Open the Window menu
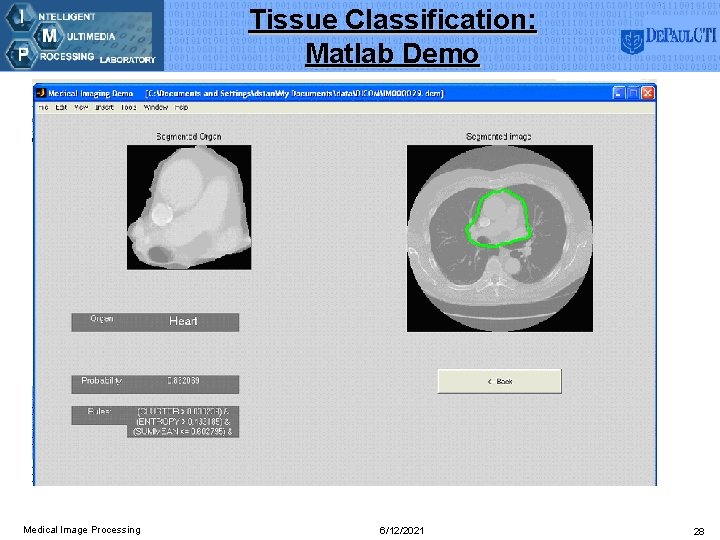Viewport: 720px width, 540px height. pyautogui.click(x=156, y=107)
